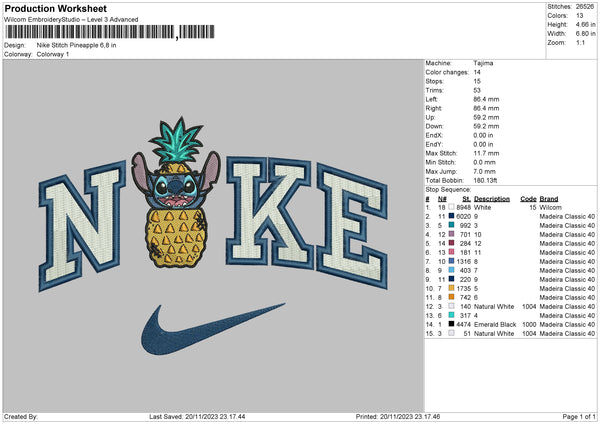Click the St. column header

pos(466,199)
